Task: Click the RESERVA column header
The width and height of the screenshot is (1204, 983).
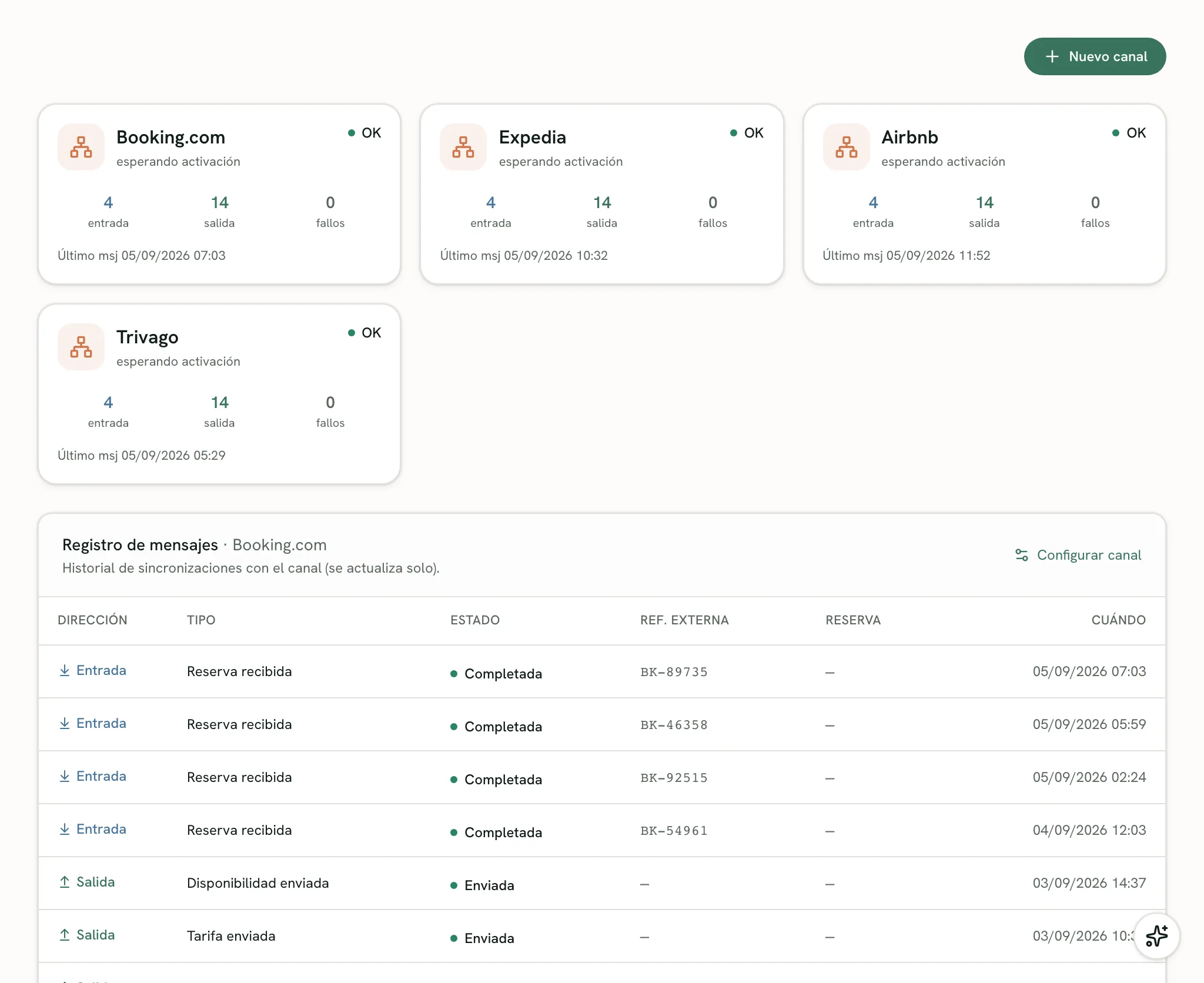Action: (x=853, y=620)
